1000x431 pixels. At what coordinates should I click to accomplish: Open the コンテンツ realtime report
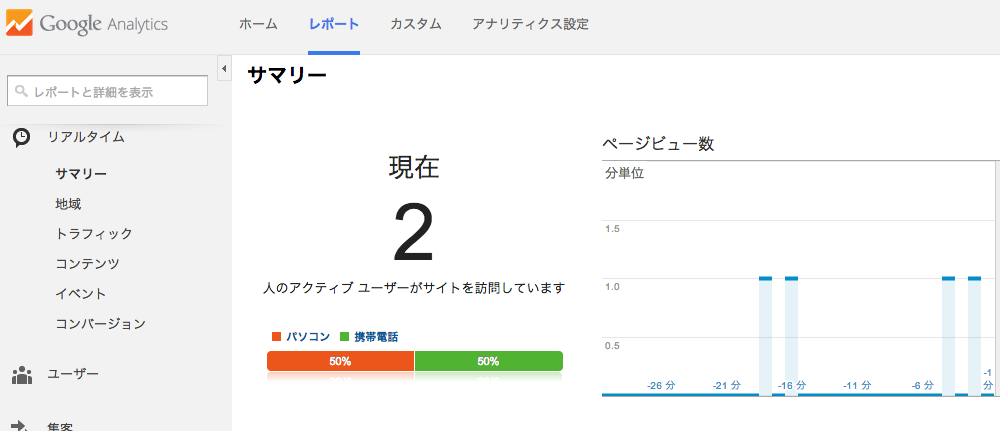tap(87, 264)
